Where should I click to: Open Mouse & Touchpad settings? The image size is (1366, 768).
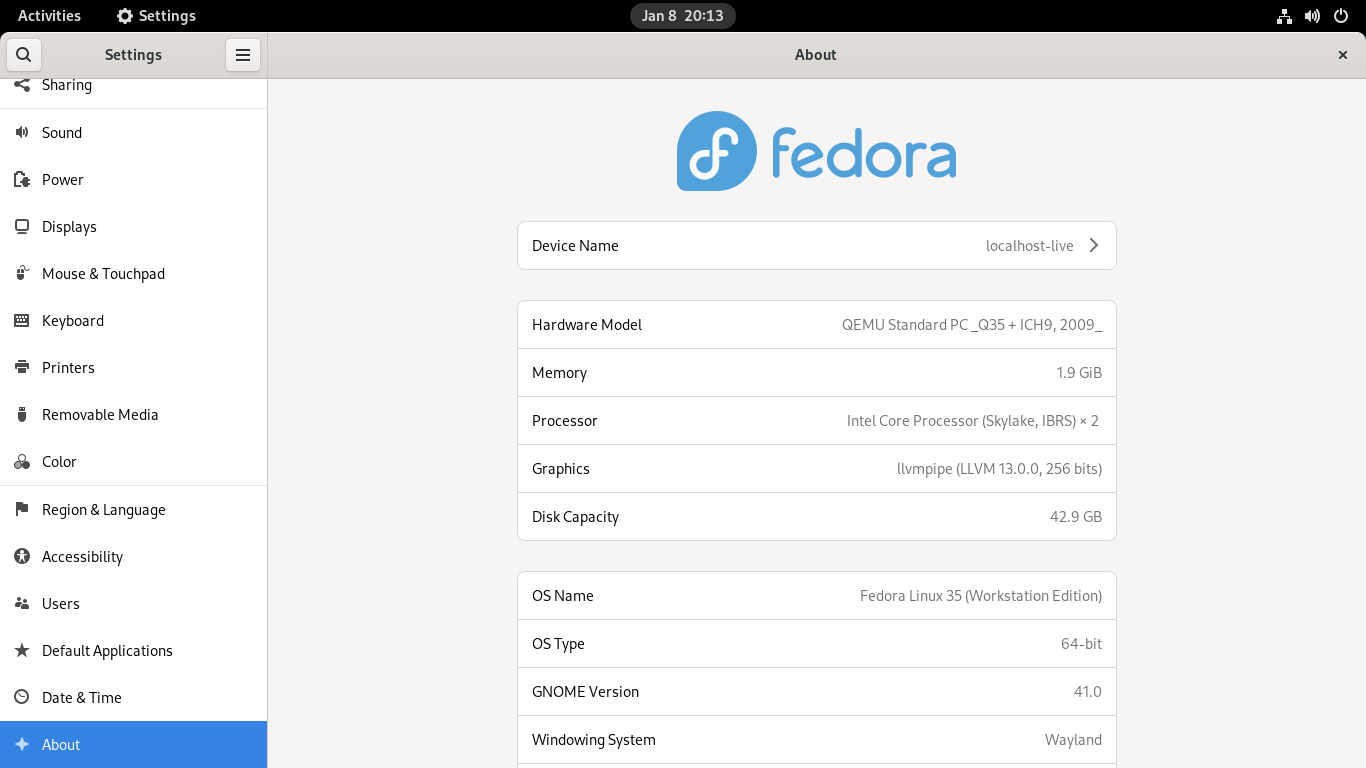pyautogui.click(x=134, y=273)
